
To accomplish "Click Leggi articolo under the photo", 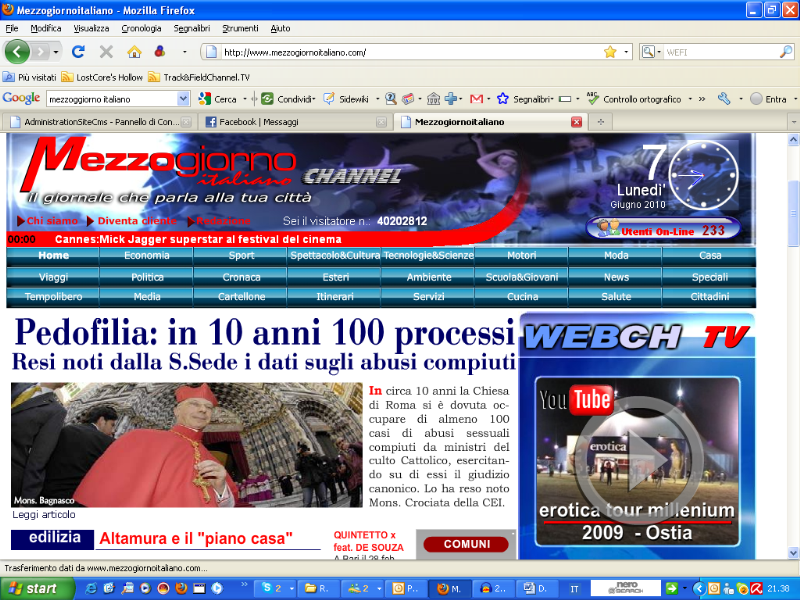I will 44,514.
